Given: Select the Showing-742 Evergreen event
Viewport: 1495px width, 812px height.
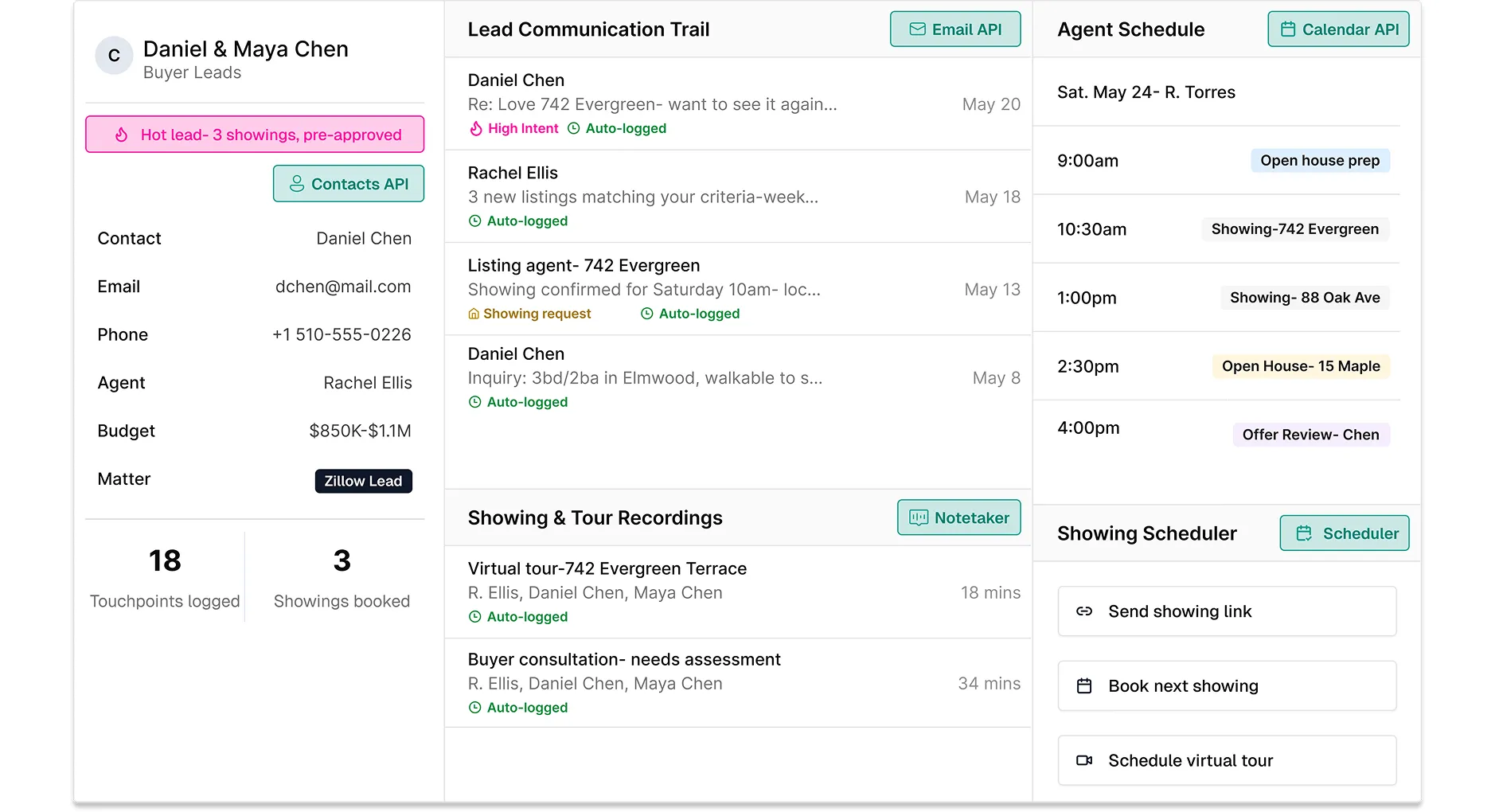Looking at the screenshot, I should point(1295,229).
